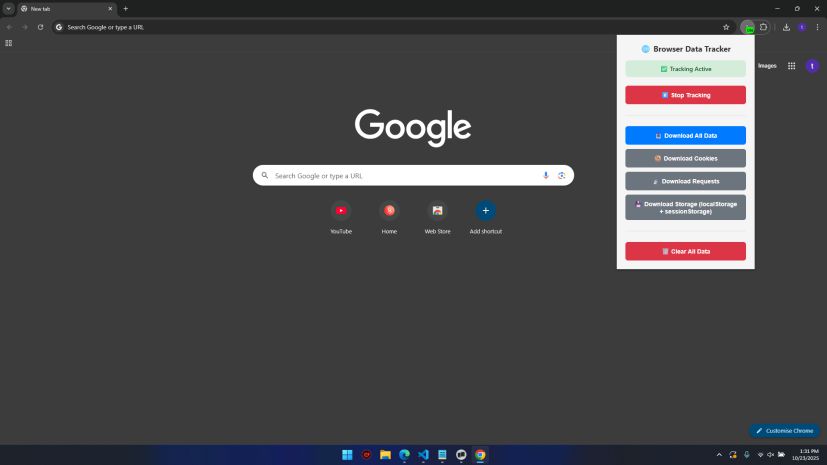The image size is (827, 465).
Task: Show hidden system tray icons chevron
Action: point(719,455)
